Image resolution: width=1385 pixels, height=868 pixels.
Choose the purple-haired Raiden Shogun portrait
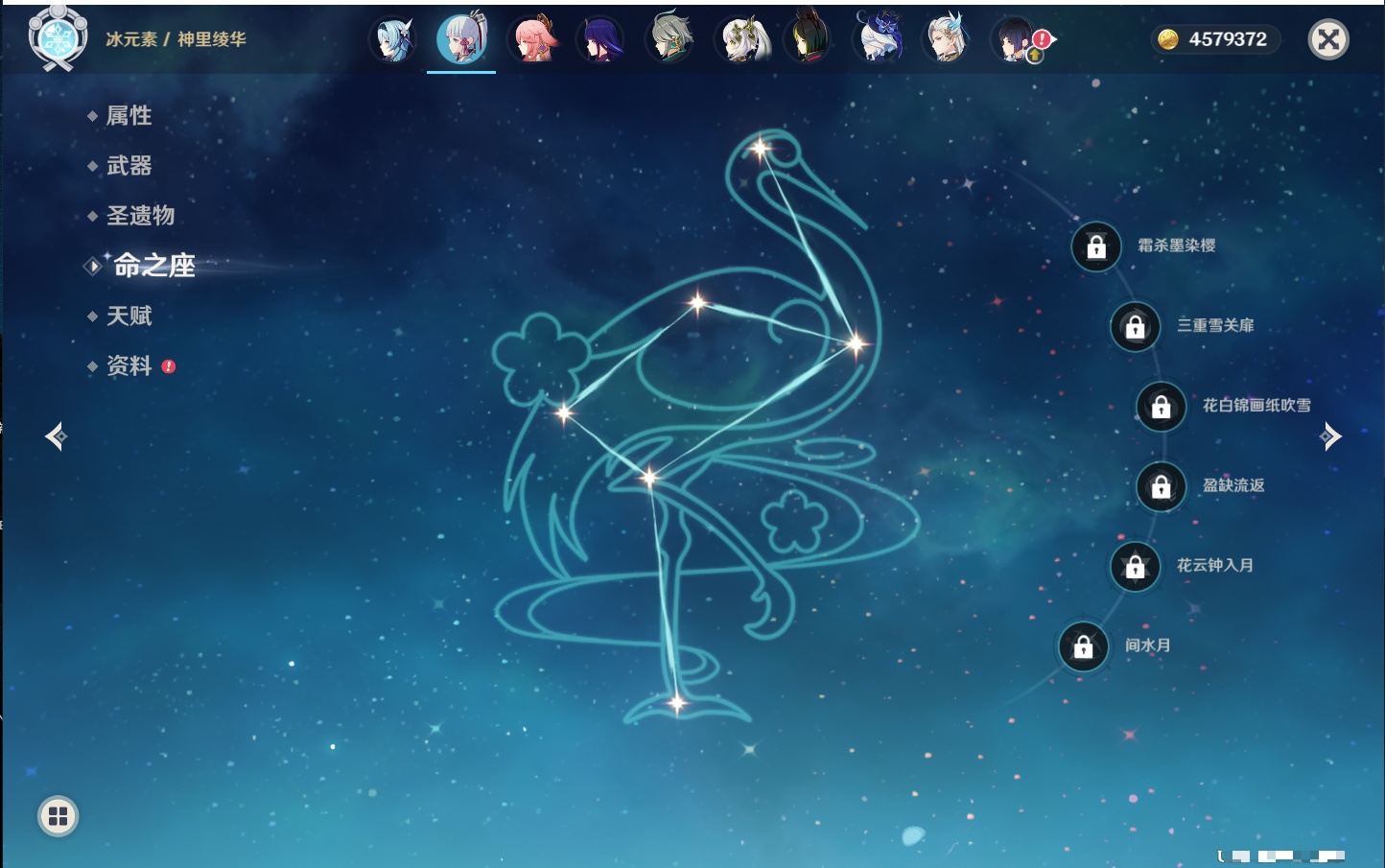pyautogui.click(x=600, y=40)
